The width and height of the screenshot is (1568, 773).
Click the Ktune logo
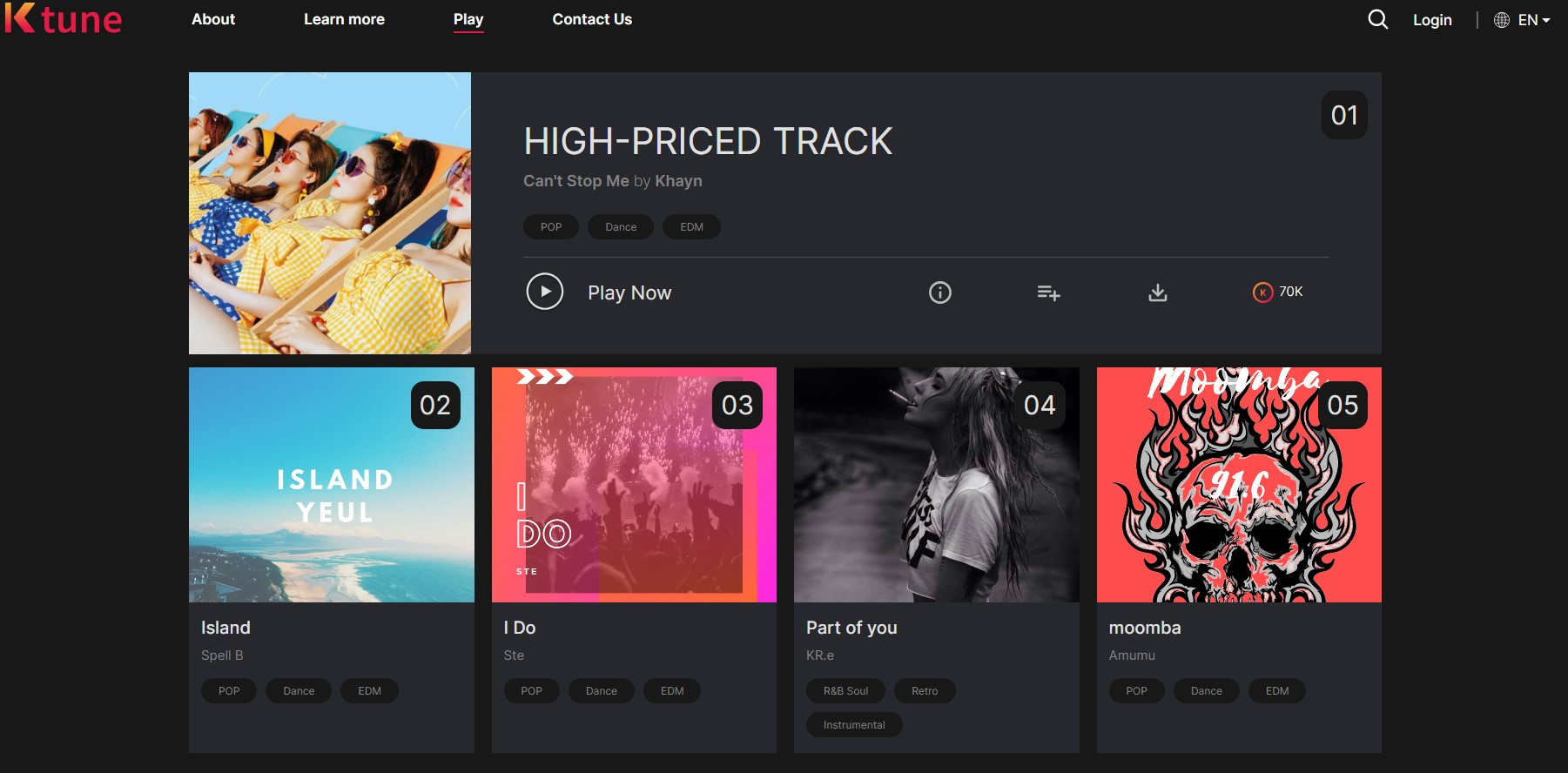[63, 18]
